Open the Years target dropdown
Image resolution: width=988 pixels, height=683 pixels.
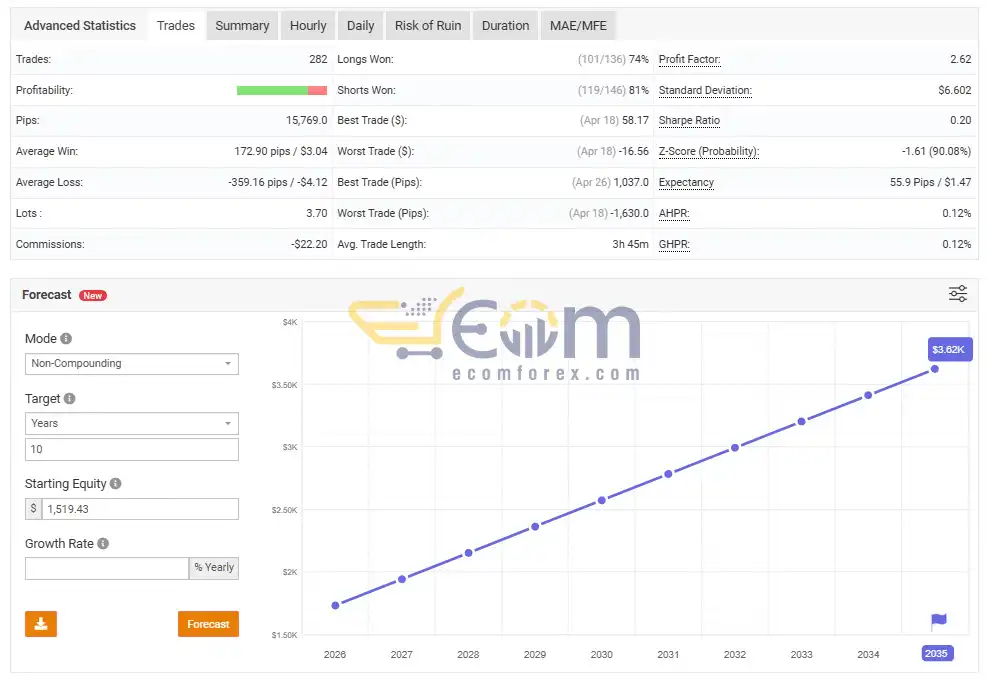(132, 423)
